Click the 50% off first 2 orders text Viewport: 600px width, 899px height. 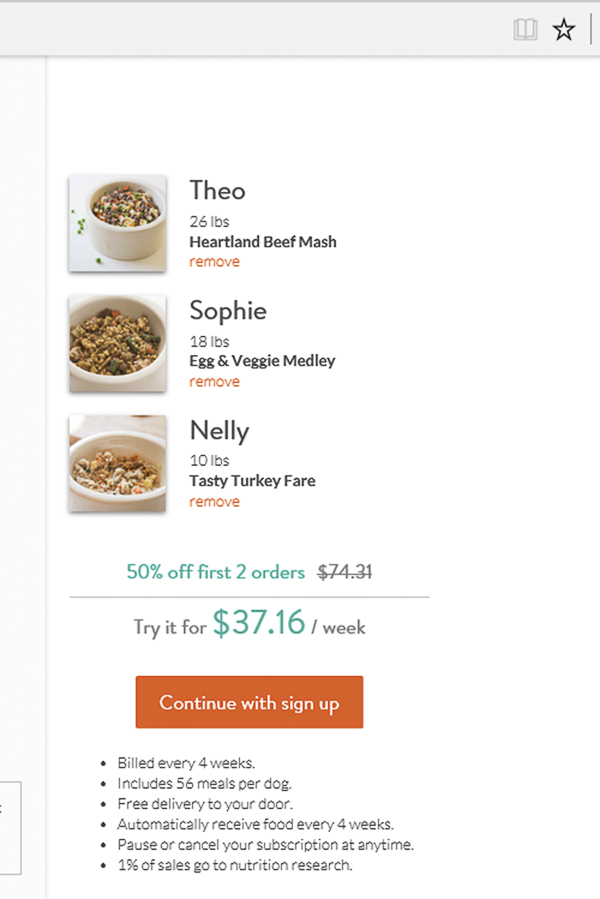pos(215,572)
